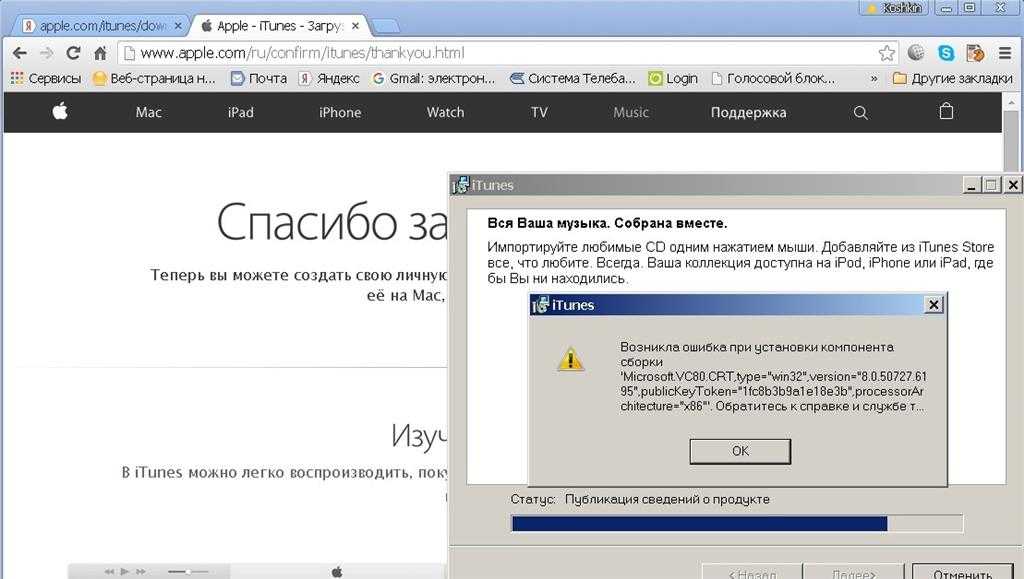
Task: Open the Голосовой блок... bookmark
Action: [773, 78]
